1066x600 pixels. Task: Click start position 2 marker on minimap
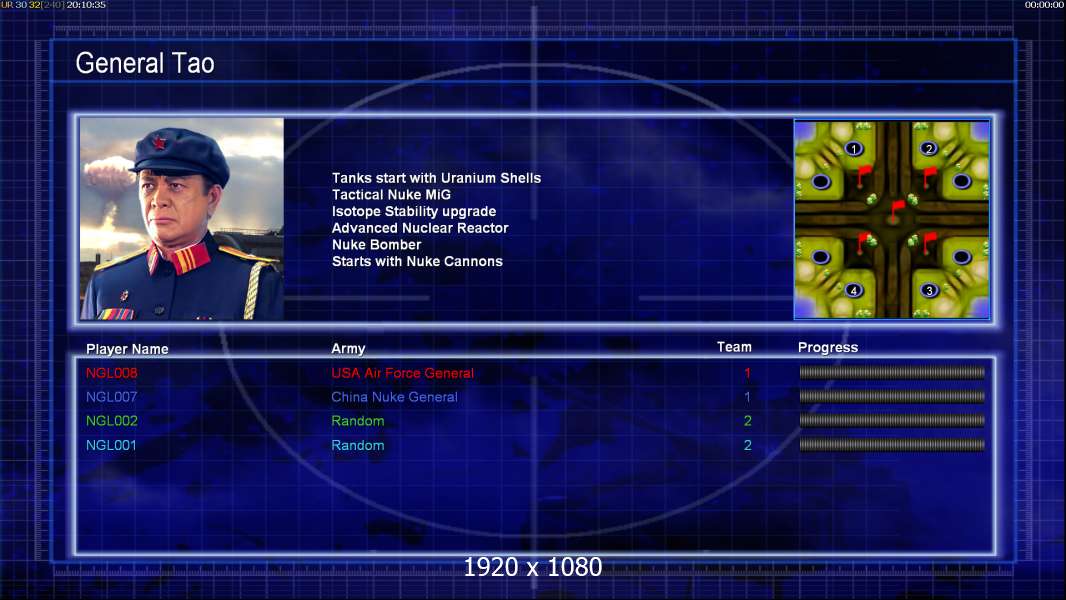[x=929, y=149]
